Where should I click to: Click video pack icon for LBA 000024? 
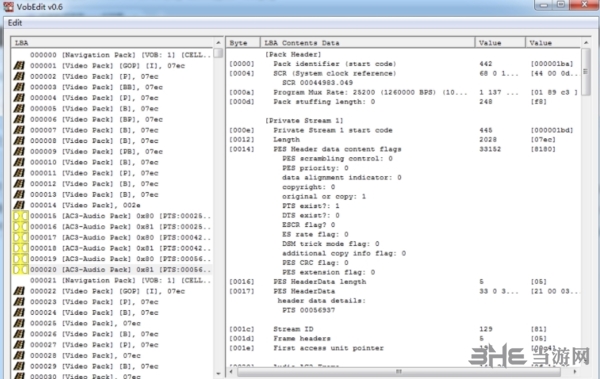tap(19, 313)
